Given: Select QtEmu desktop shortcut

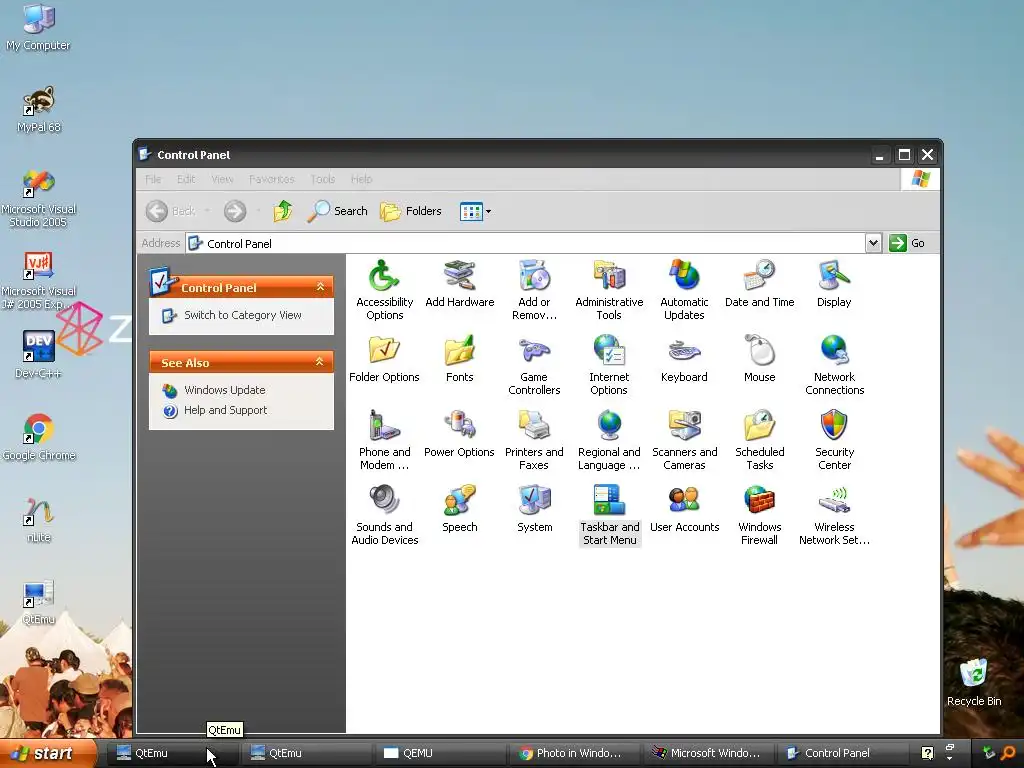Looking at the screenshot, I should point(39,602).
